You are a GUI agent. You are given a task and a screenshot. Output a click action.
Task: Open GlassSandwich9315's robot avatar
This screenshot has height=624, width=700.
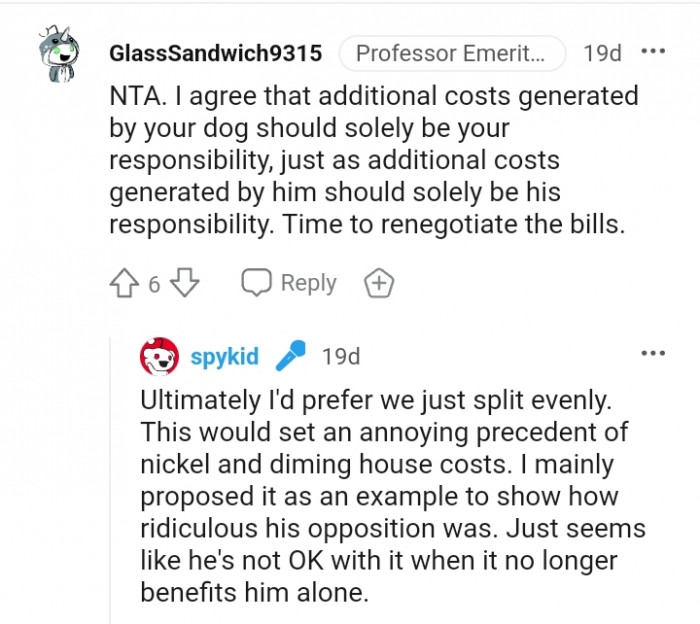click(x=57, y=58)
